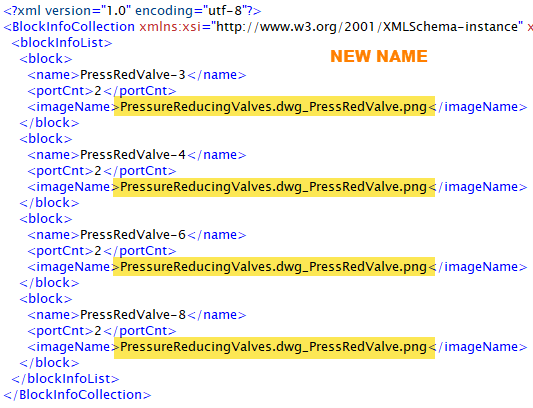This screenshot has height=408, width=533.
Task: Click highlighted imageName value under PressRedValve-4
Action: click(x=274, y=187)
